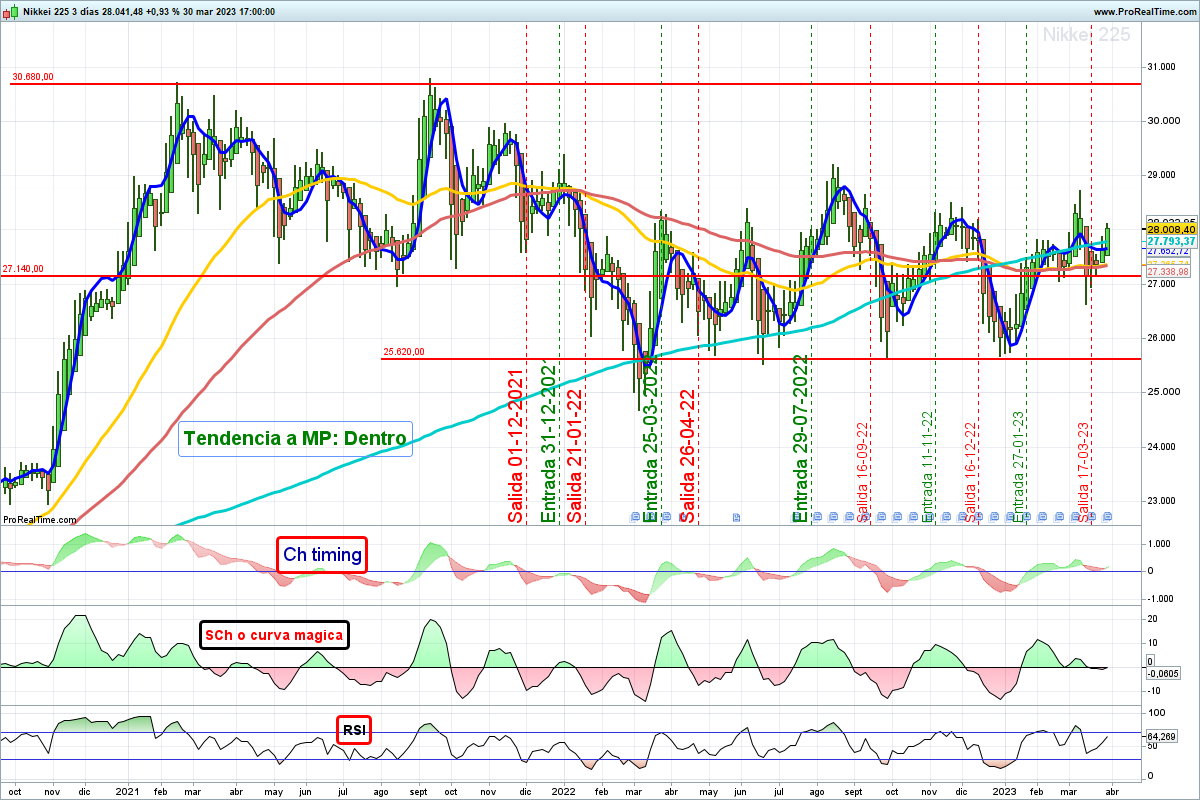The width and height of the screenshot is (1200, 800).
Task: Select the 'Salida 16-09-22' marker label
Action: point(863,471)
